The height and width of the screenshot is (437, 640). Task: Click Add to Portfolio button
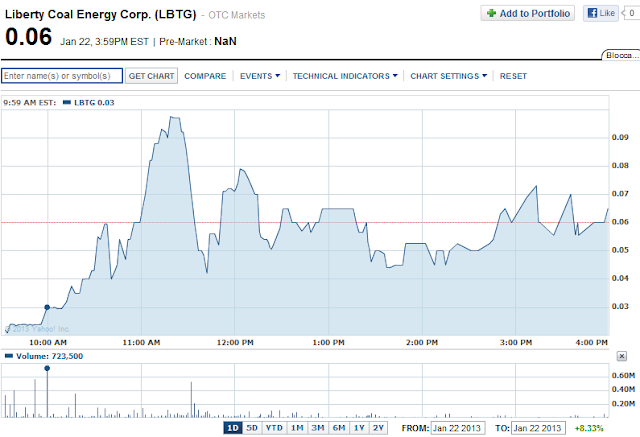[x=527, y=13]
